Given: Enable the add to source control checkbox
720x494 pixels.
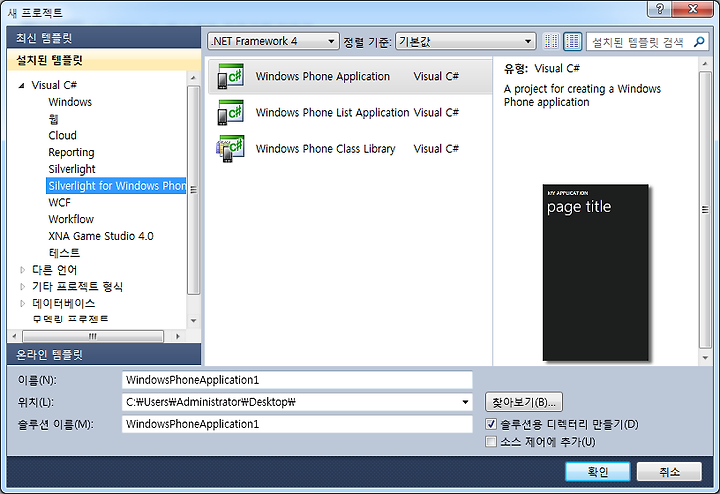Looking at the screenshot, I should tap(491, 442).
